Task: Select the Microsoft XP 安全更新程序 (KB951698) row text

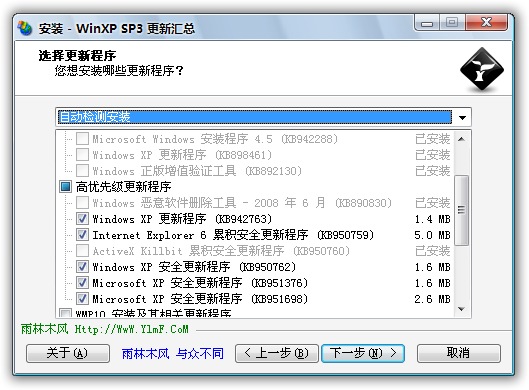Action: click(x=200, y=299)
